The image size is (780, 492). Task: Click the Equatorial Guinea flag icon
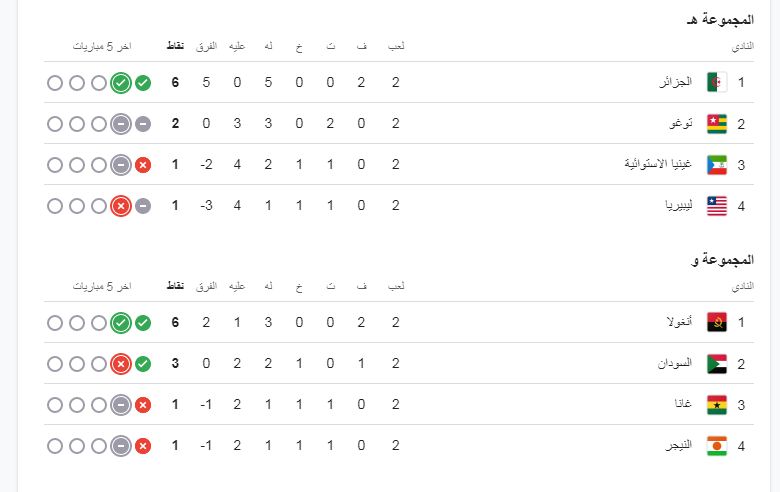pos(717,165)
